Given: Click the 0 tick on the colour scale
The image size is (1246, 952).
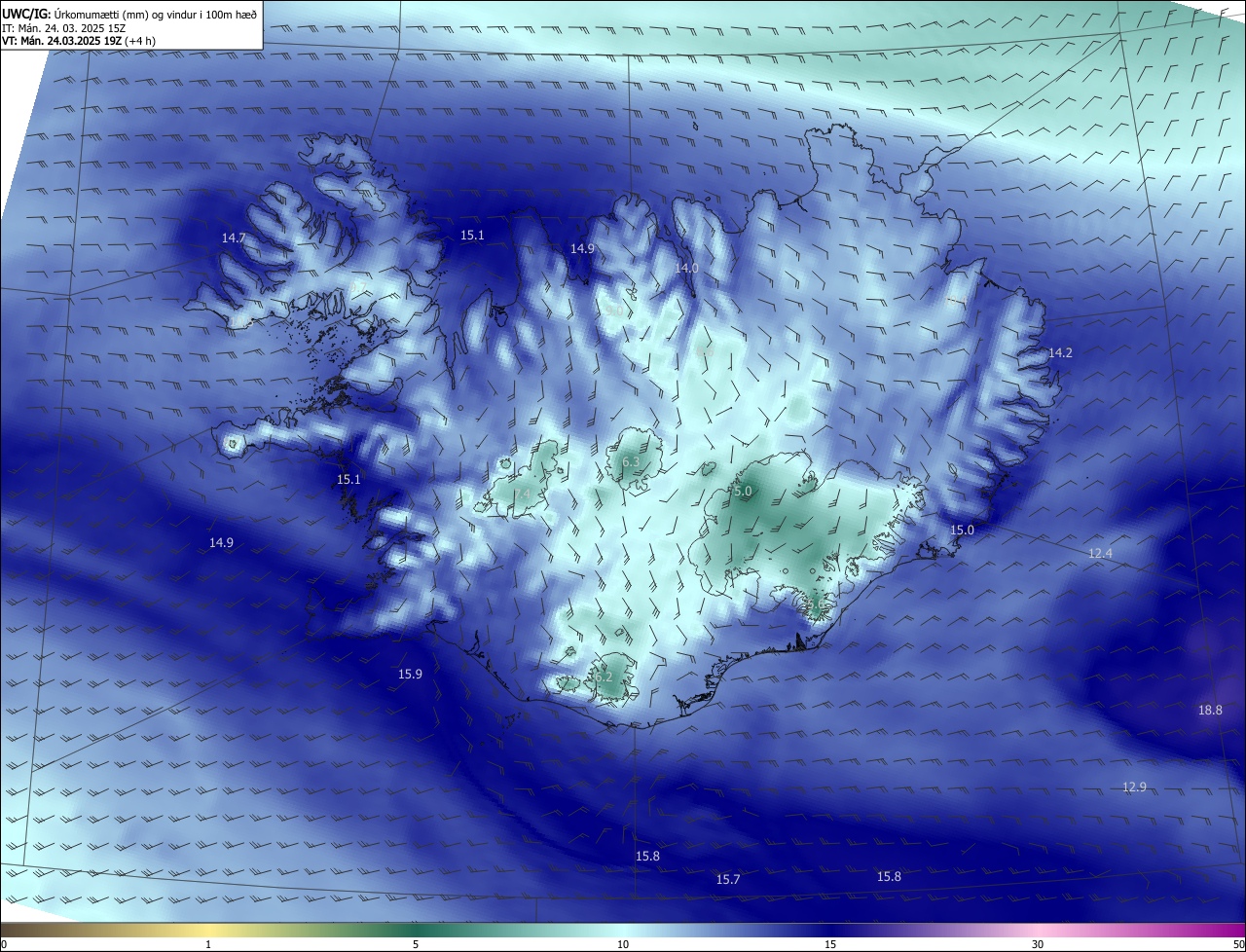Looking at the screenshot, I should pyautogui.click(x=4, y=944).
